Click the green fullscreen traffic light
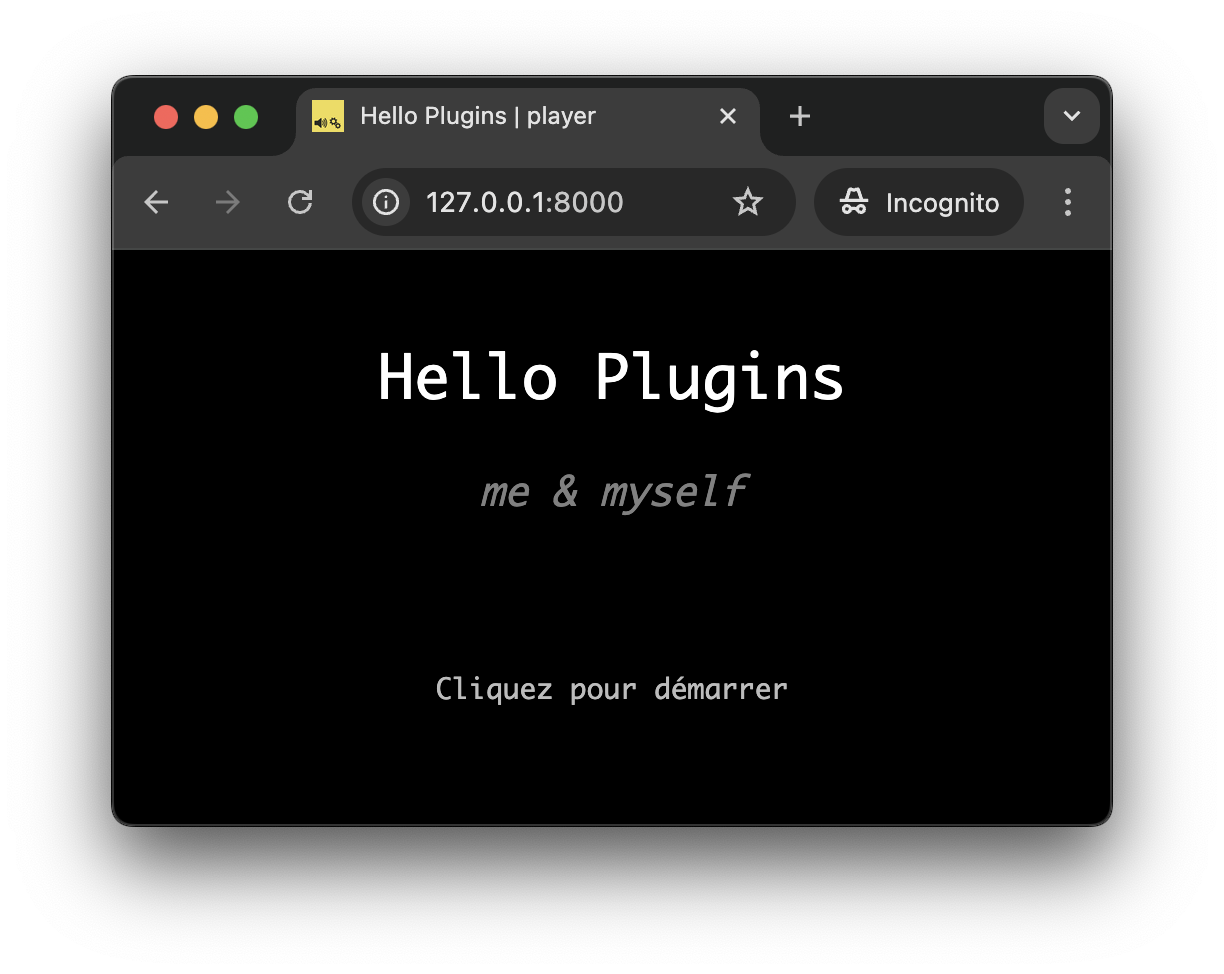This screenshot has height=974, width=1224. (246, 116)
